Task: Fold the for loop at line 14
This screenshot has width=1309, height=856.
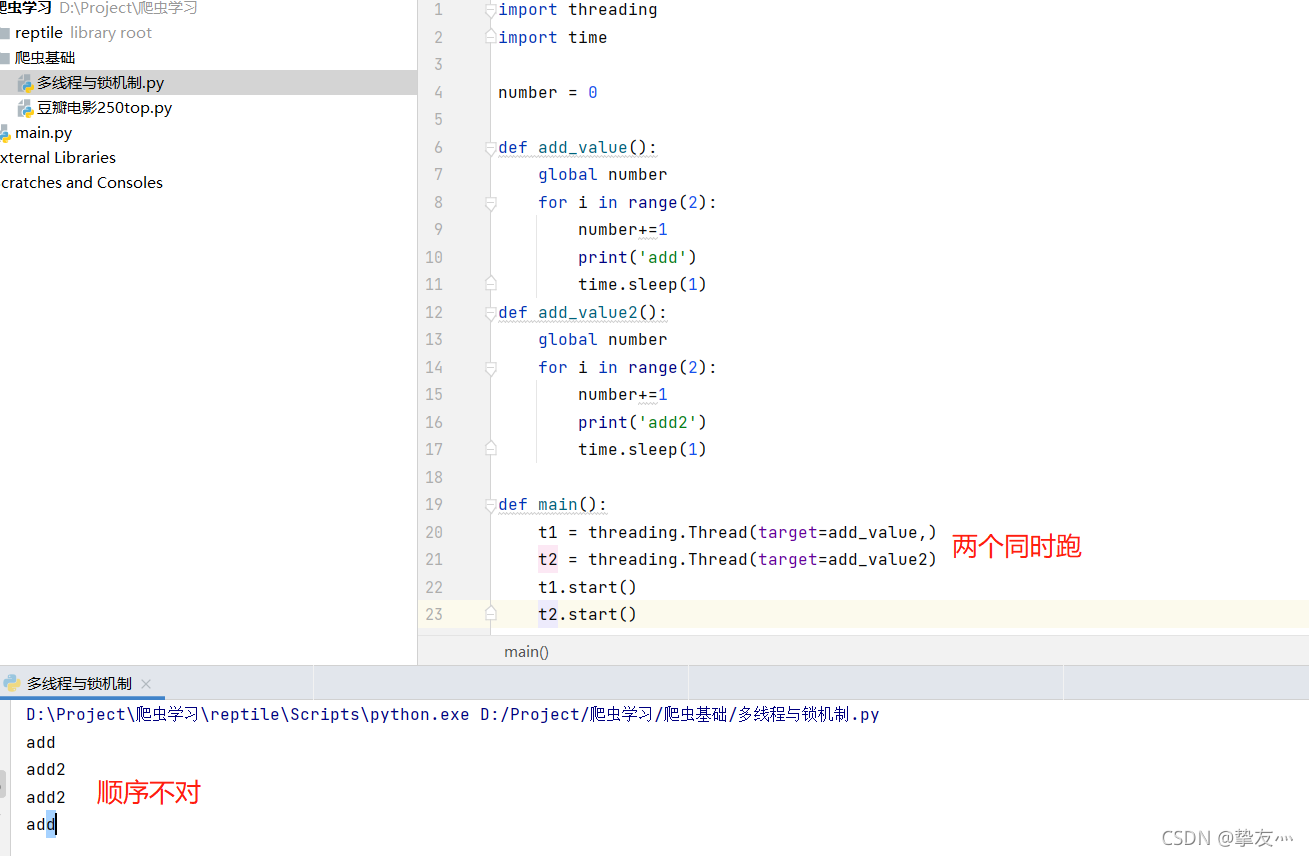Action: [x=490, y=368]
